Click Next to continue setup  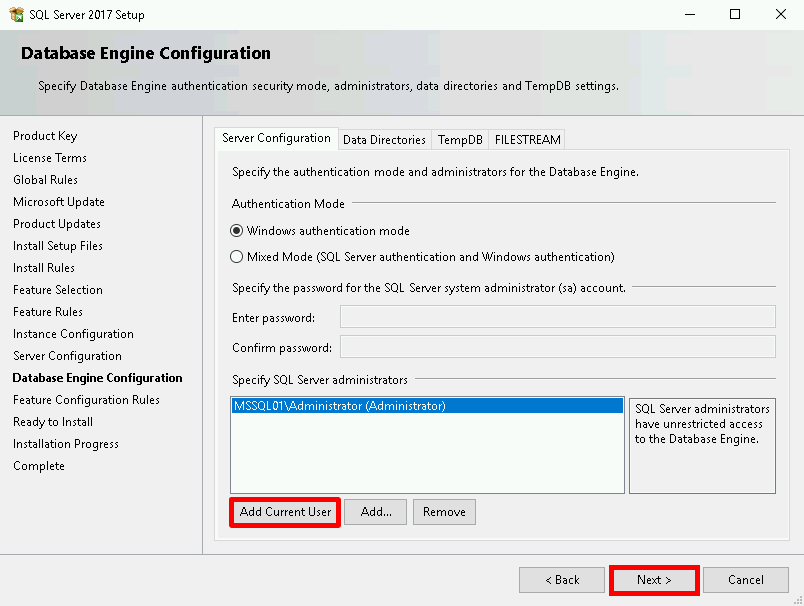pyautogui.click(x=654, y=580)
